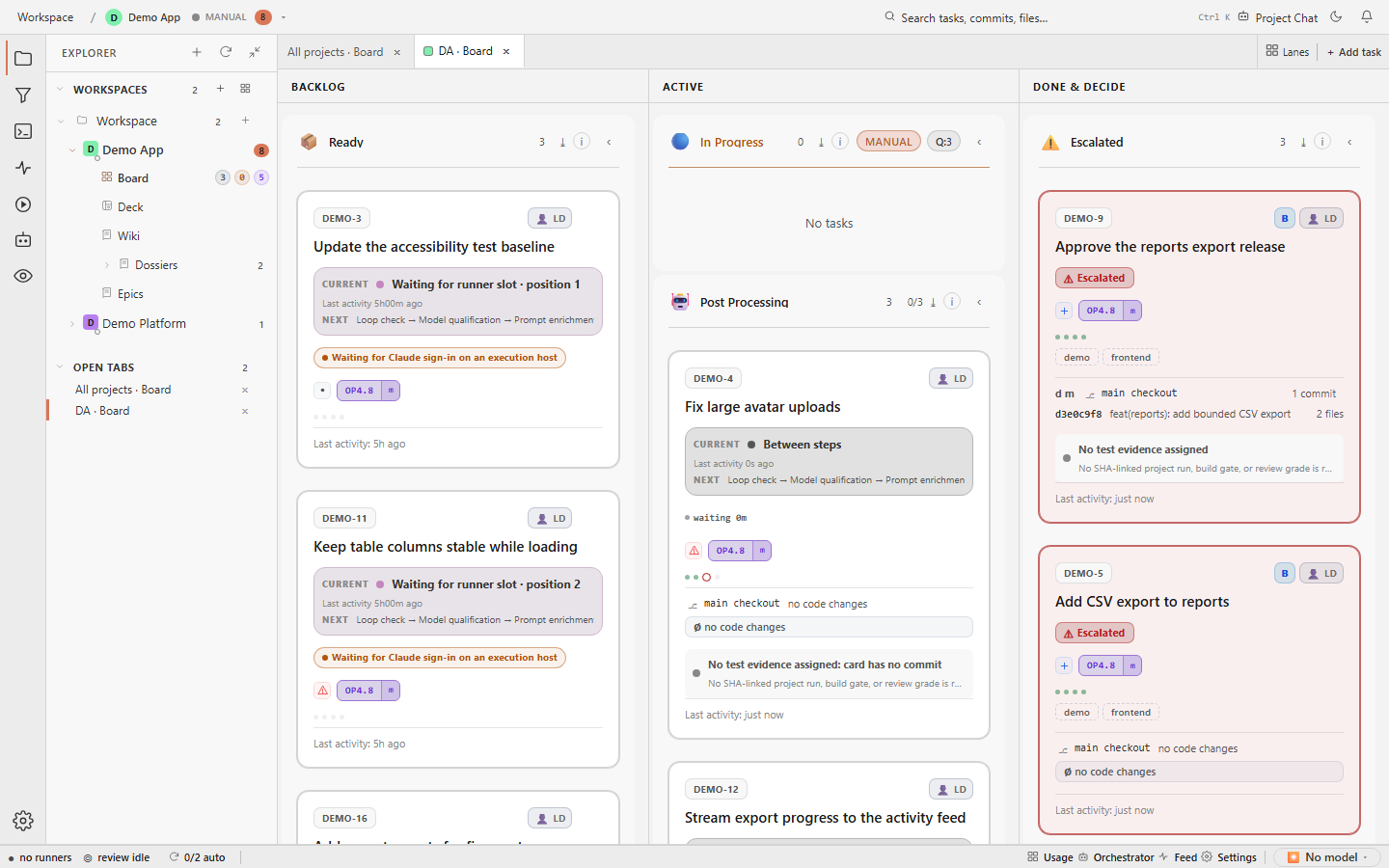
Task: Click the plus button on DEMO-5 card
Action: click(1064, 665)
